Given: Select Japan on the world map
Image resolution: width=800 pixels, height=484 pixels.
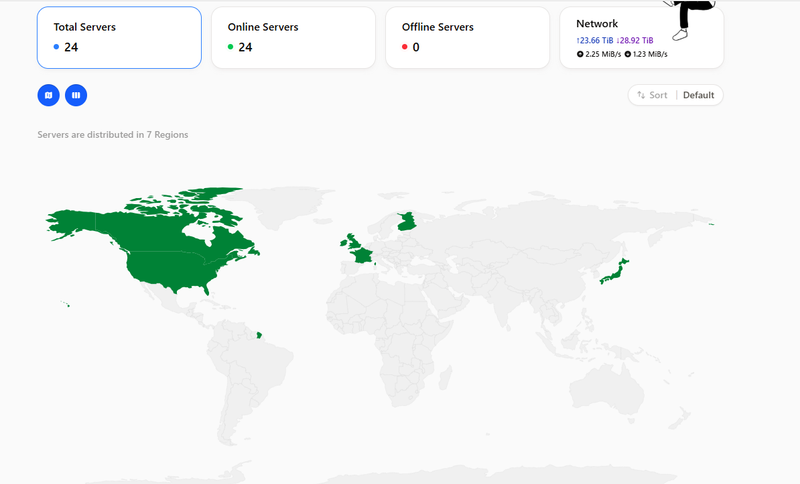Looking at the screenshot, I should [x=615, y=273].
